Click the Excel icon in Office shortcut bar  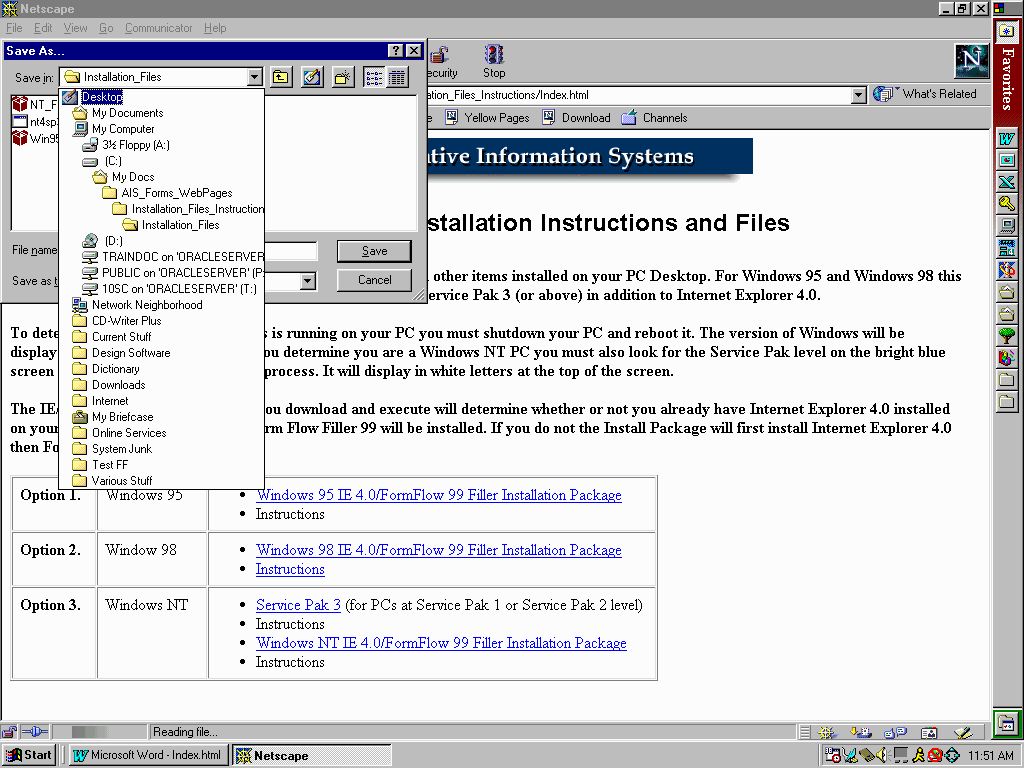pos(1007,182)
